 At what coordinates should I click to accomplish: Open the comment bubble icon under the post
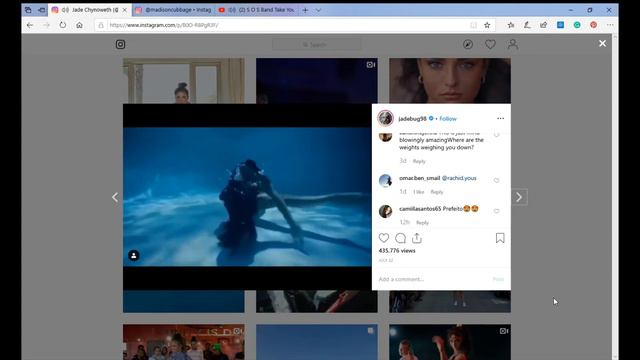pos(400,238)
